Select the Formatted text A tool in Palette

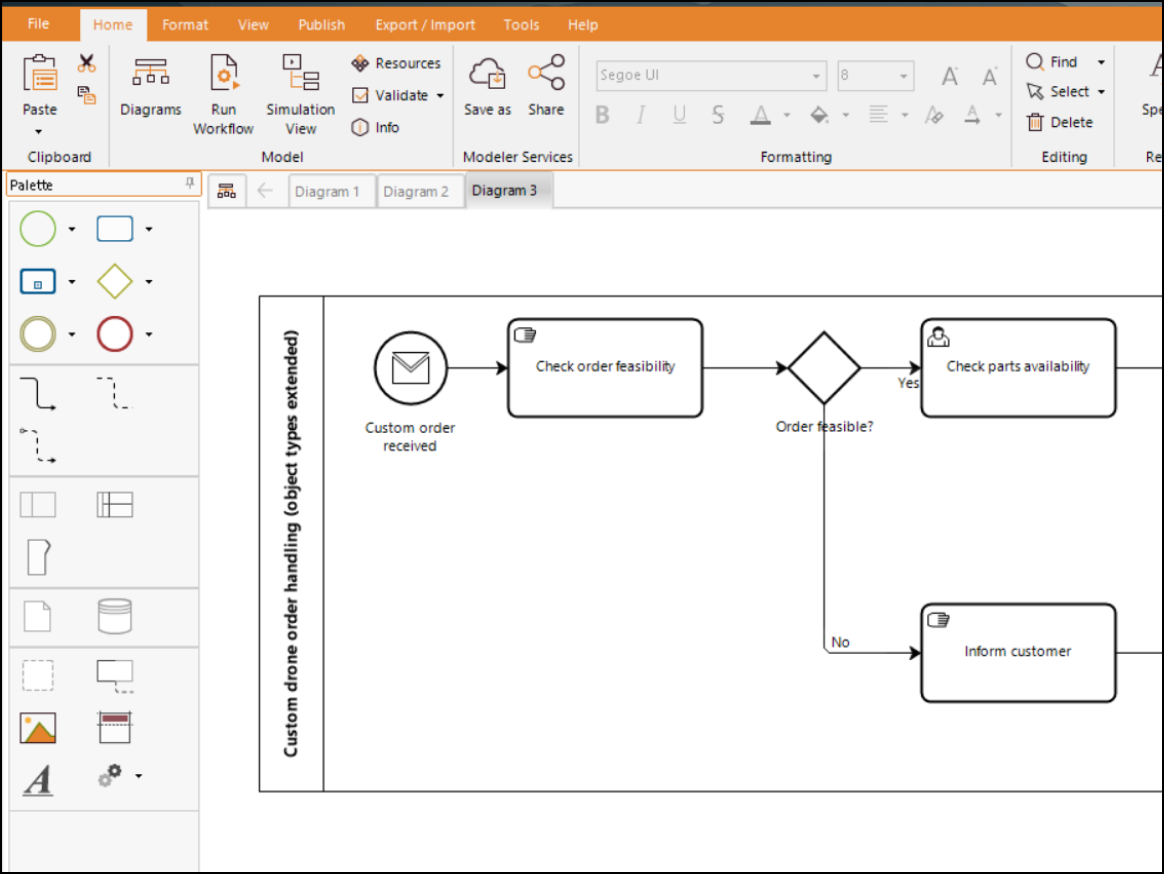coord(38,780)
